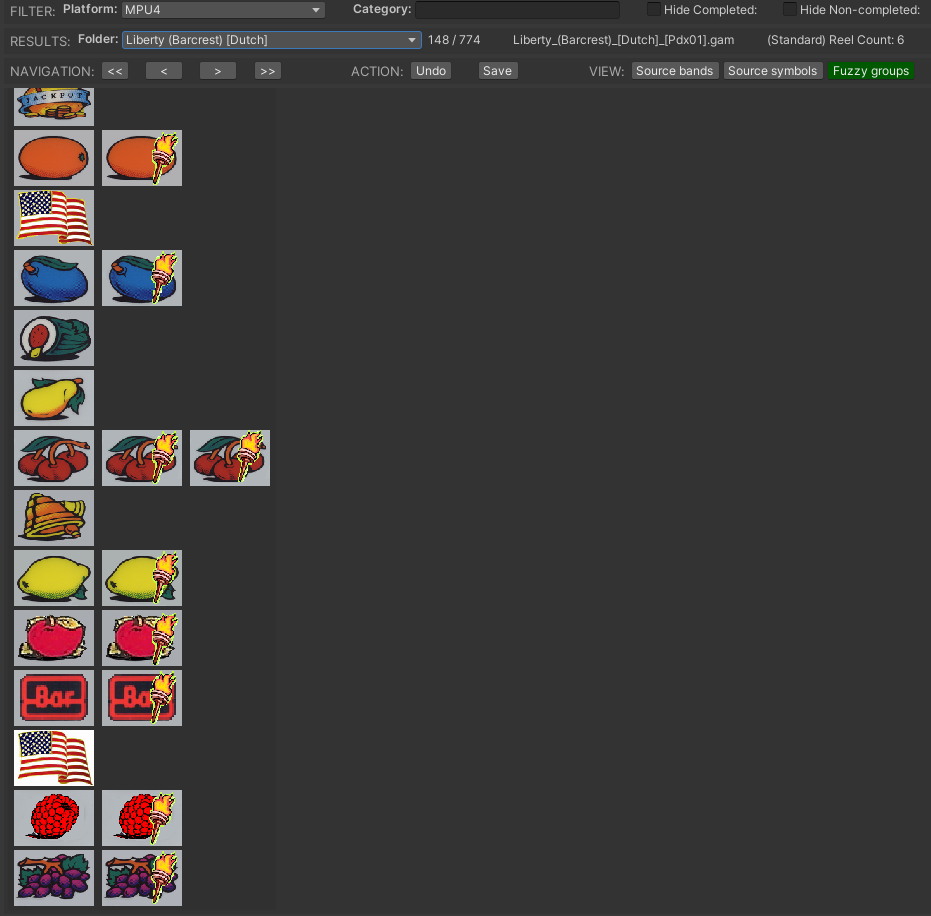Select the white-background American flag symbol
The height and width of the screenshot is (916, 931).
click(54, 758)
